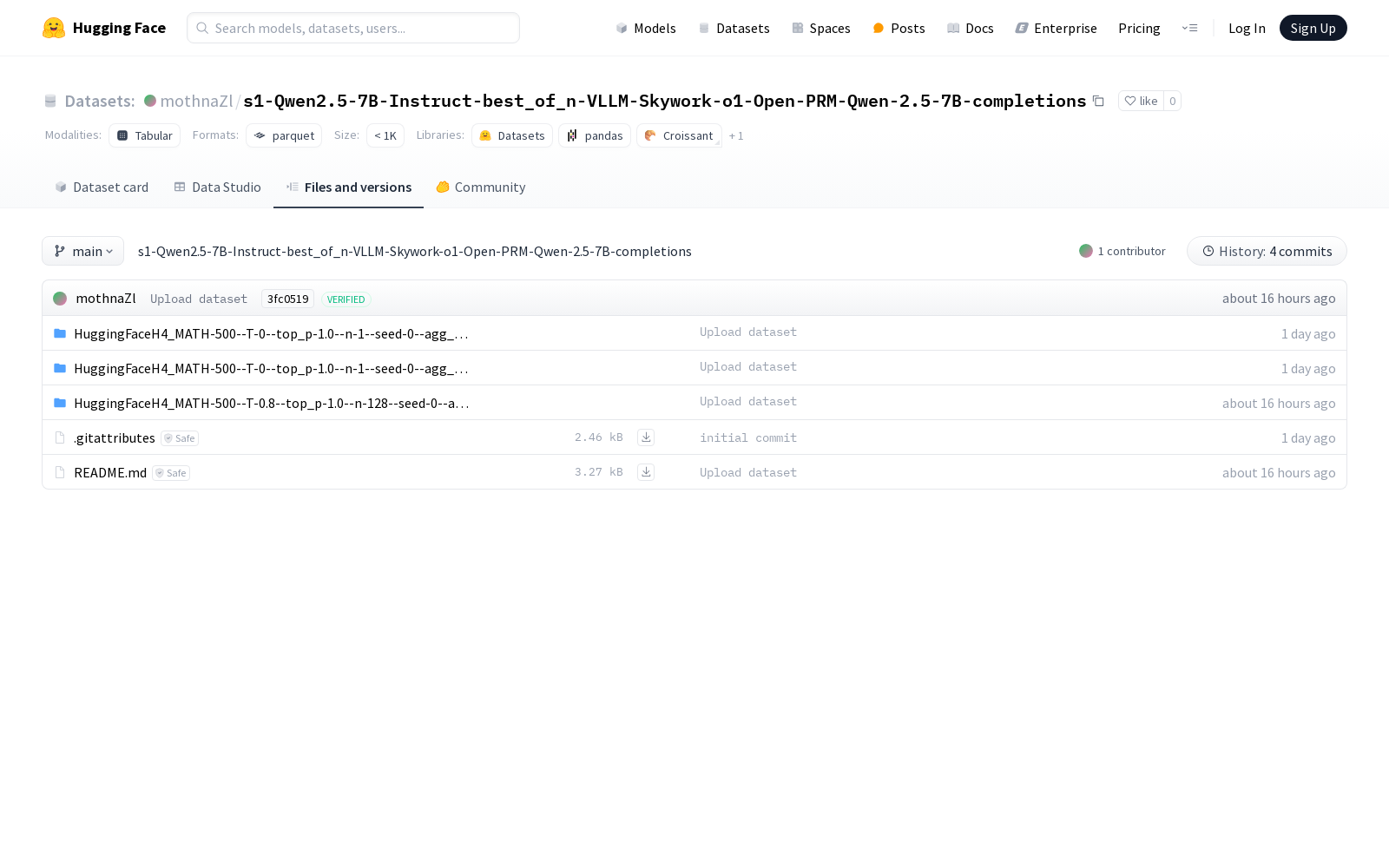Click the search models input field
The height and width of the screenshot is (868, 1389).
[x=352, y=28]
